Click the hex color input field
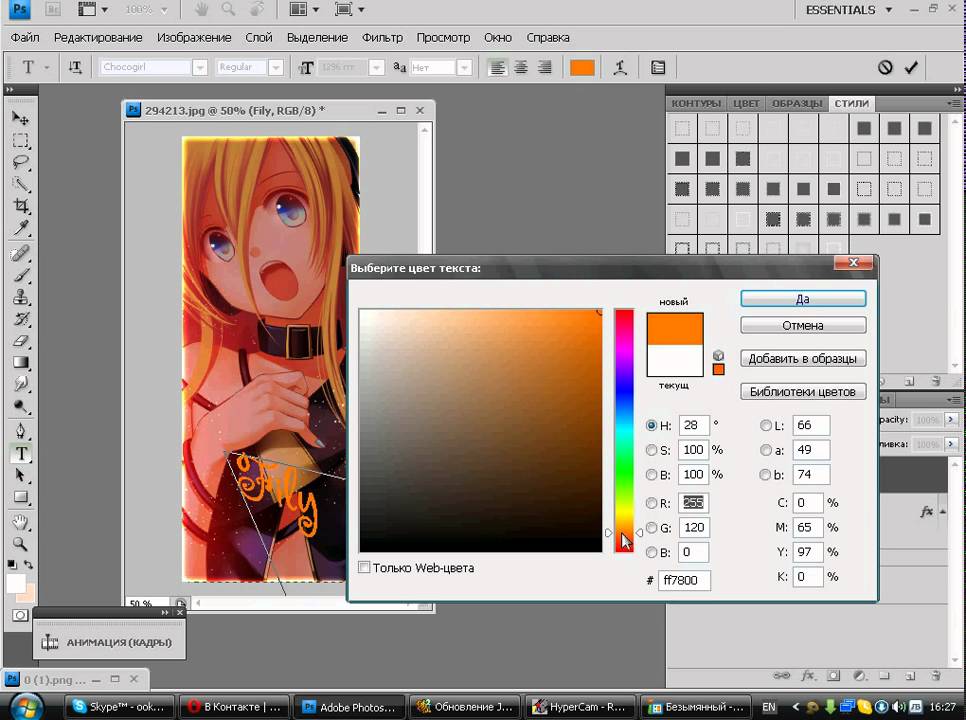The height and width of the screenshot is (720, 966). (684, 580)
